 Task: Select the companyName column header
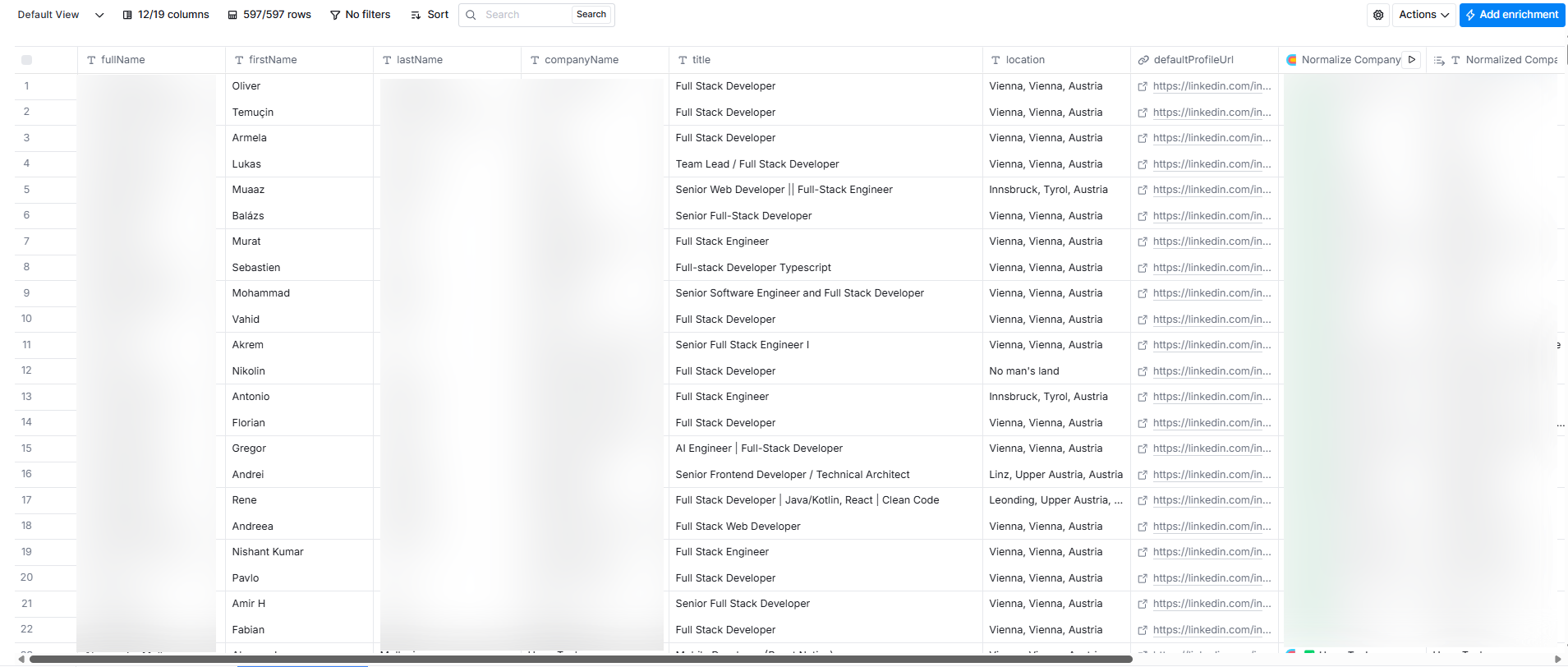[x=595, y=60]
